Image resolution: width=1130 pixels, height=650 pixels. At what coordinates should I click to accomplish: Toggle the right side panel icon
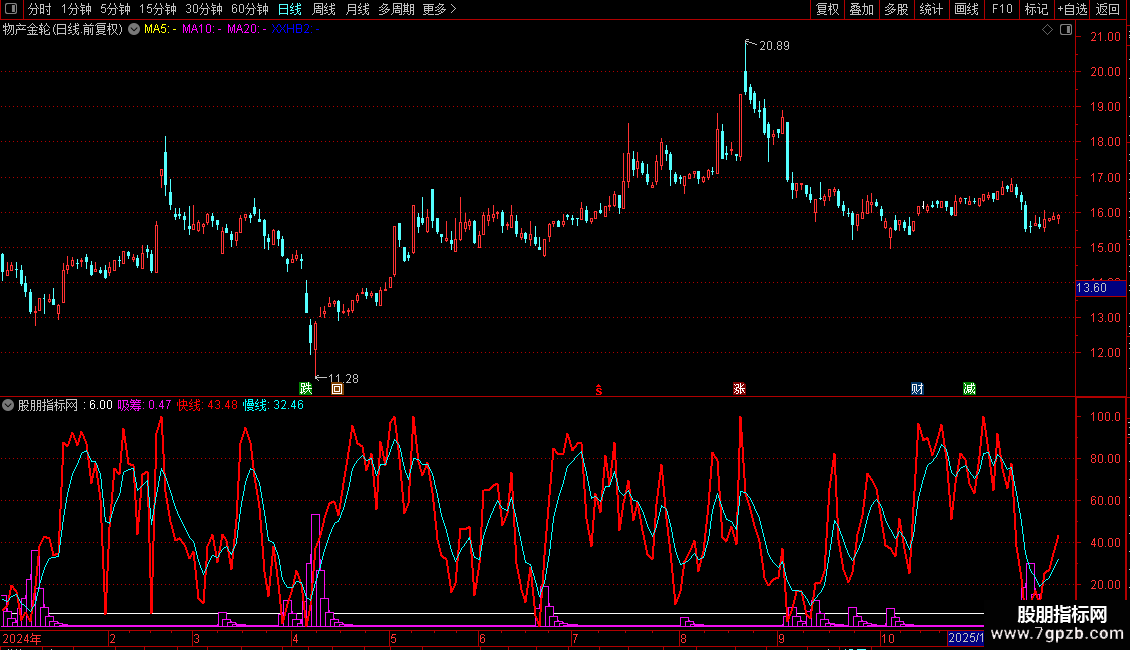[1066, 30]
